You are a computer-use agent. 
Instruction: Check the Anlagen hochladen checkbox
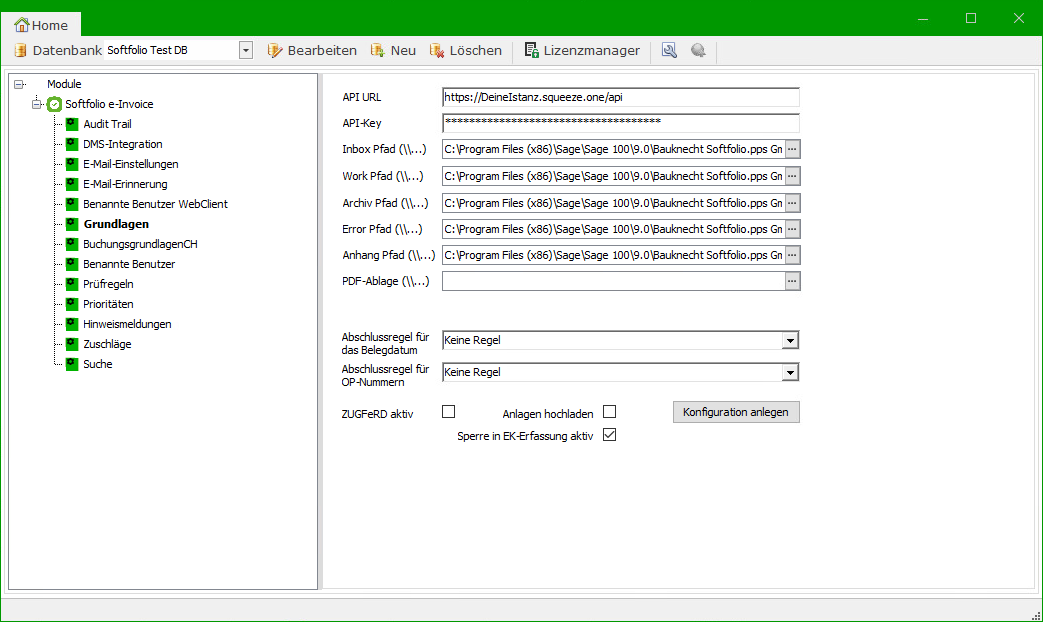pos(609,411)
